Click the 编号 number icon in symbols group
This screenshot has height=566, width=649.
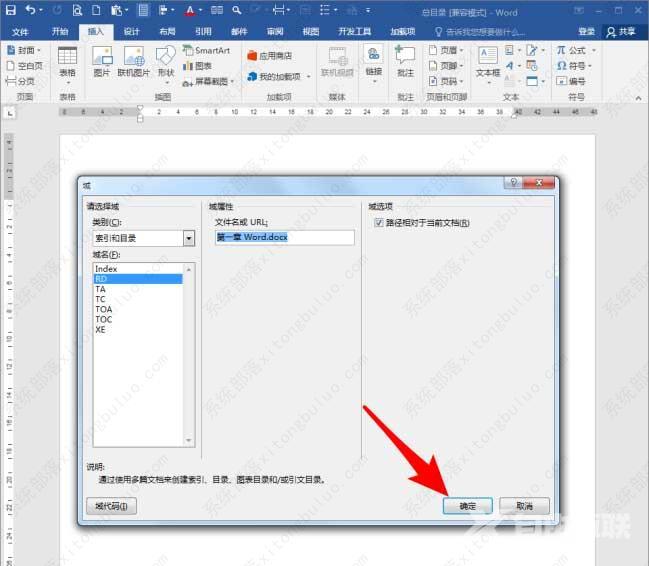[x=571, y=81]
